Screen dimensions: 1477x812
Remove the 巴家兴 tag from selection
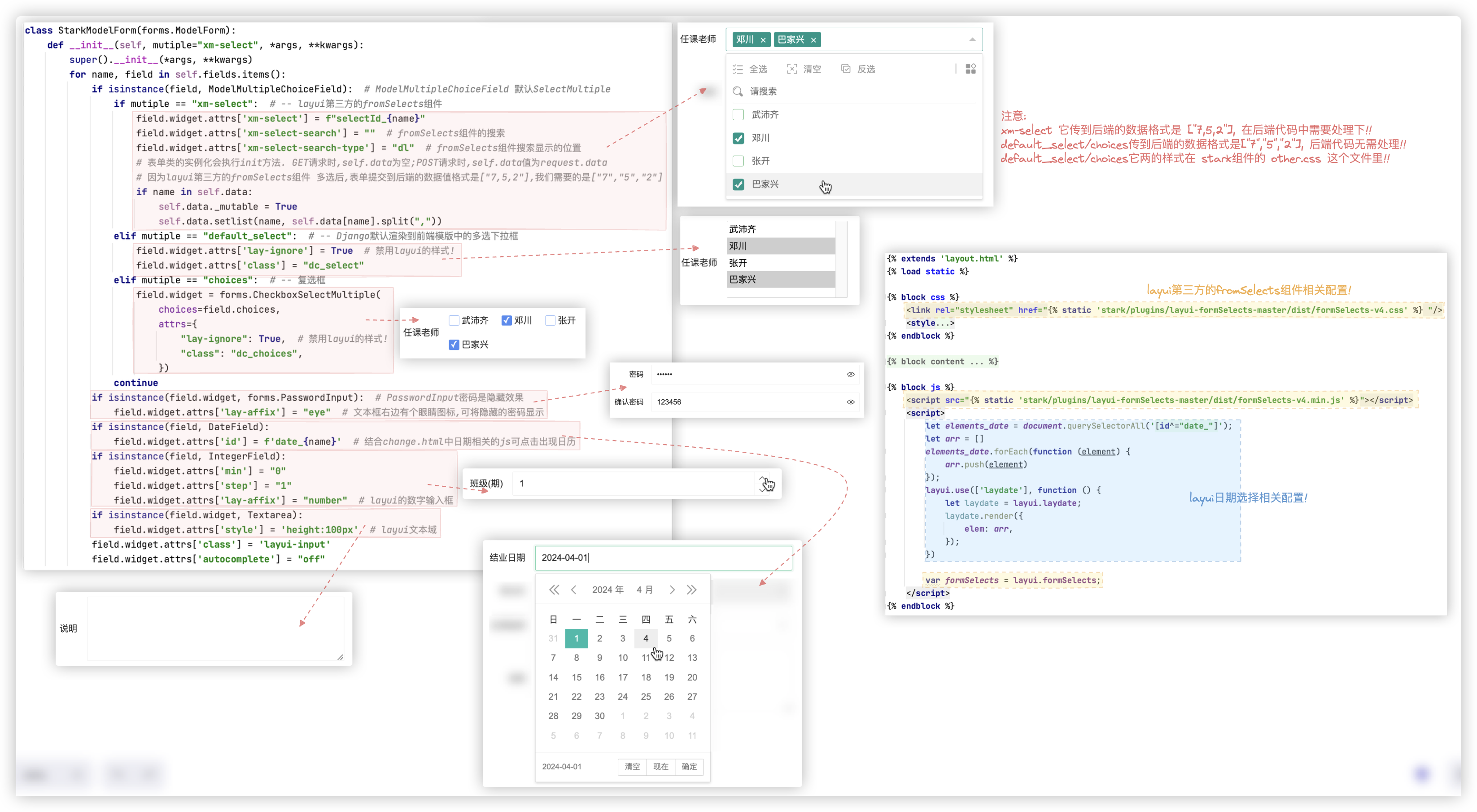(813, 40)
